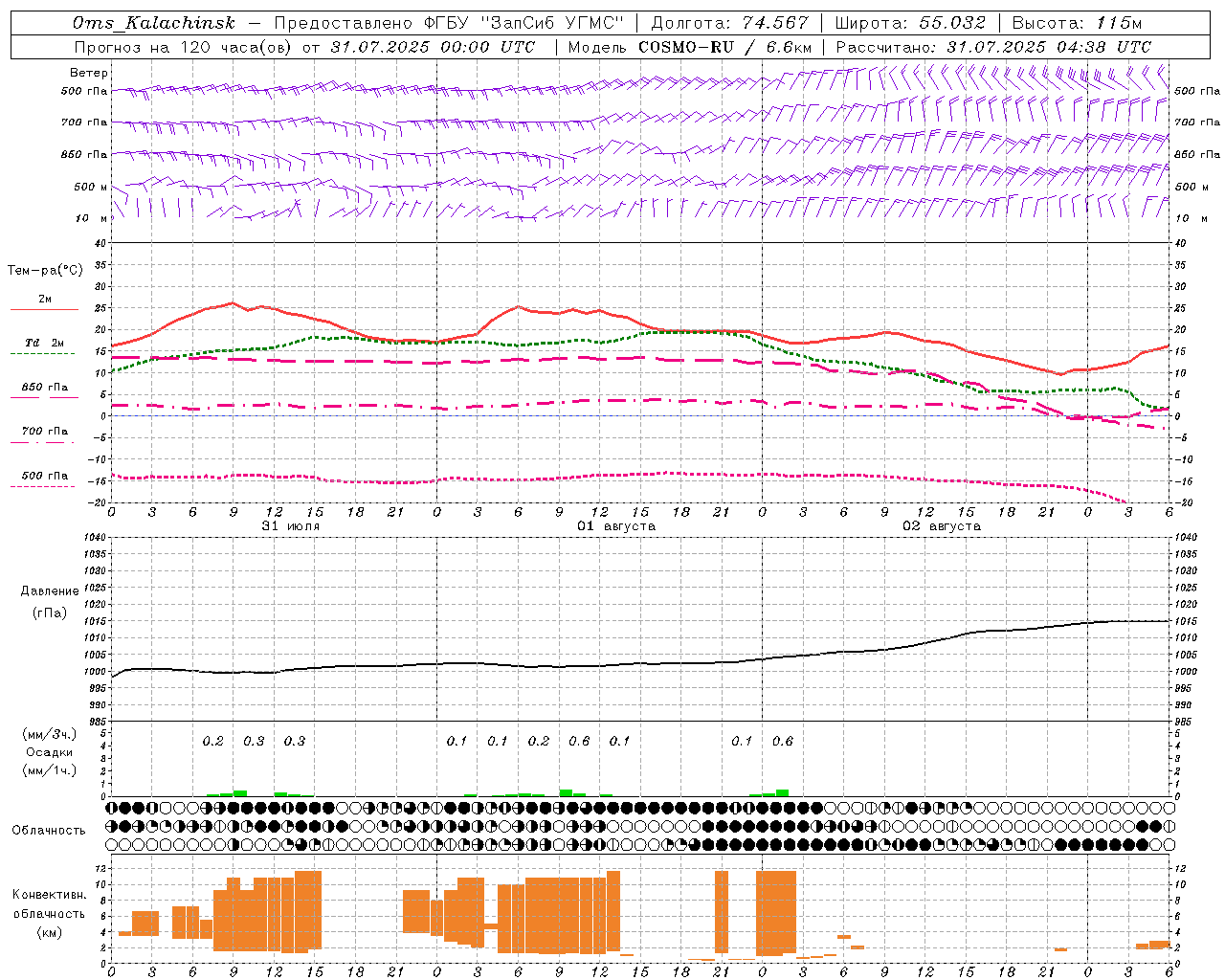
Task: Click the latitude value 55.032
Action: (952, 23)
